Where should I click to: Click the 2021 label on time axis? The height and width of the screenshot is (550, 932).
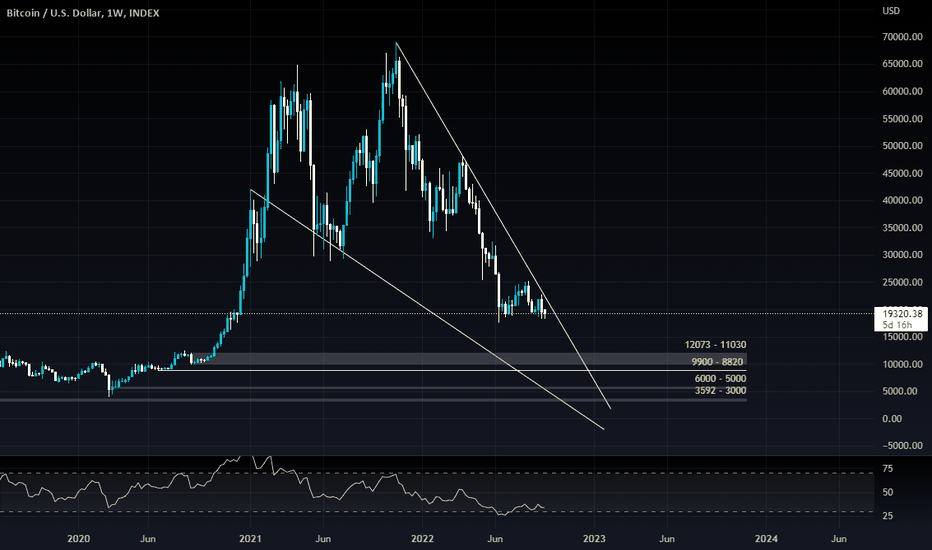250,539
